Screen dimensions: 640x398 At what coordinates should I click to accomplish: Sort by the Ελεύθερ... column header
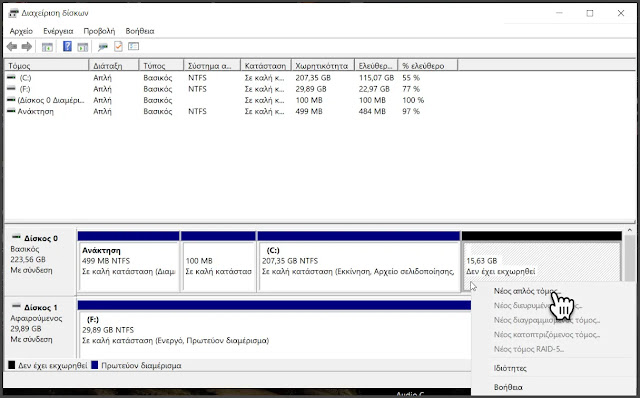tap(376, 65)
